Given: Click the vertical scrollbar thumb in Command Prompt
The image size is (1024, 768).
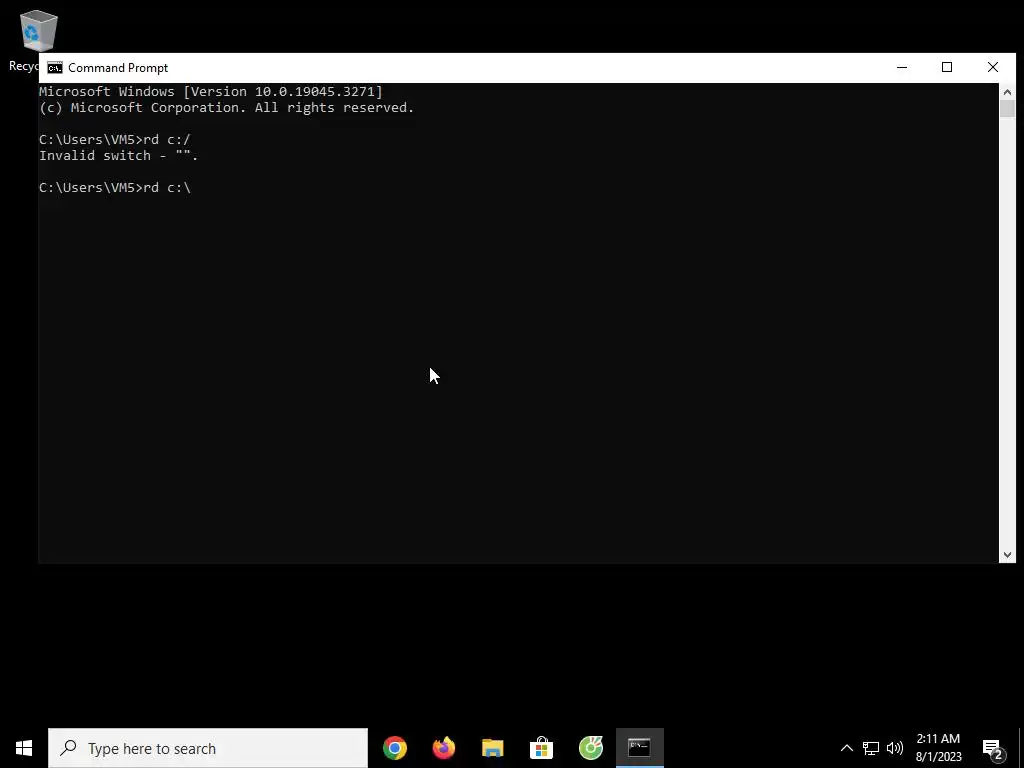Looking at the screenshot, I should (1007, 108).
